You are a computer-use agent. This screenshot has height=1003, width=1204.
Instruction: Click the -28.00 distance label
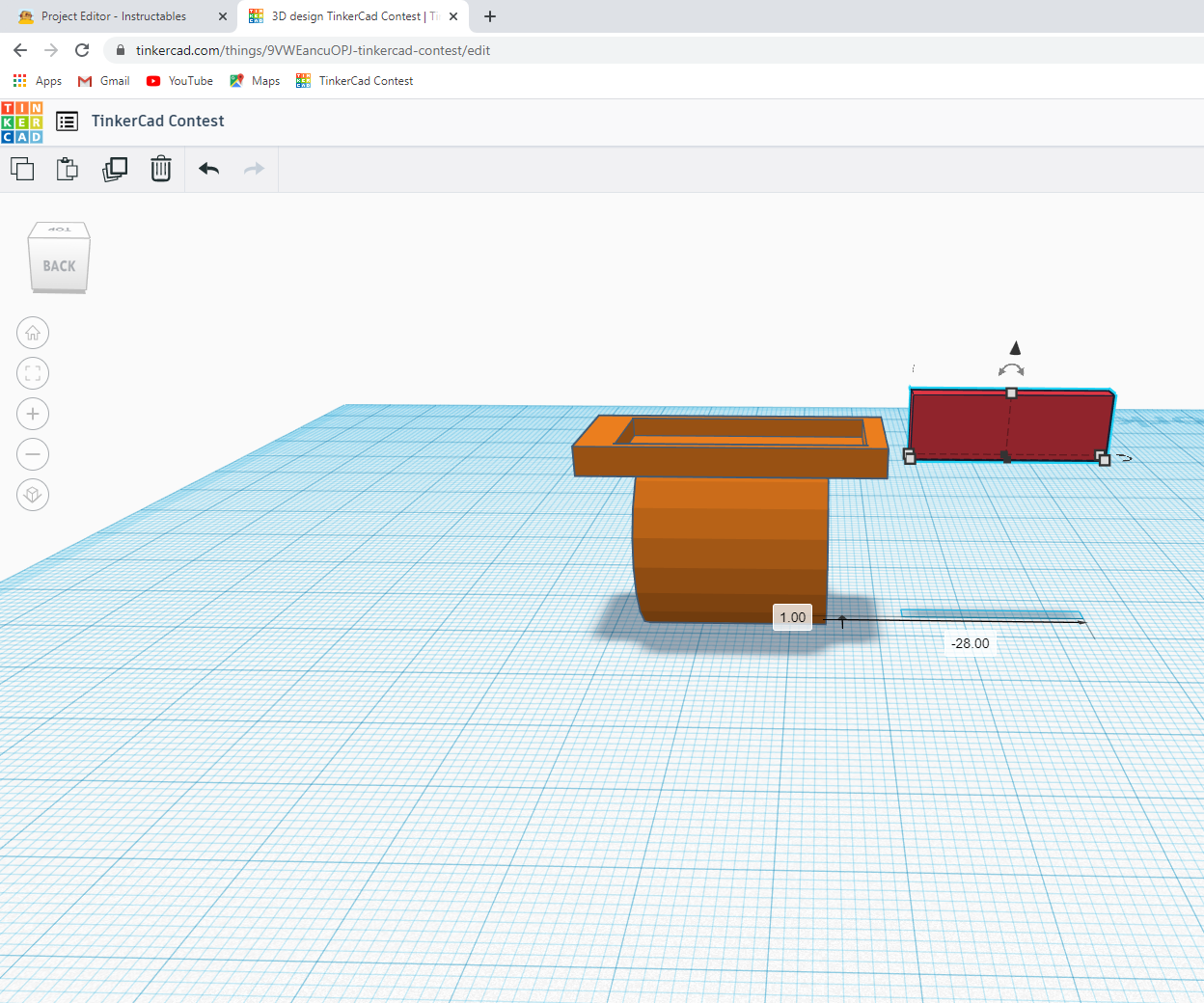click(x=970, y=642)
